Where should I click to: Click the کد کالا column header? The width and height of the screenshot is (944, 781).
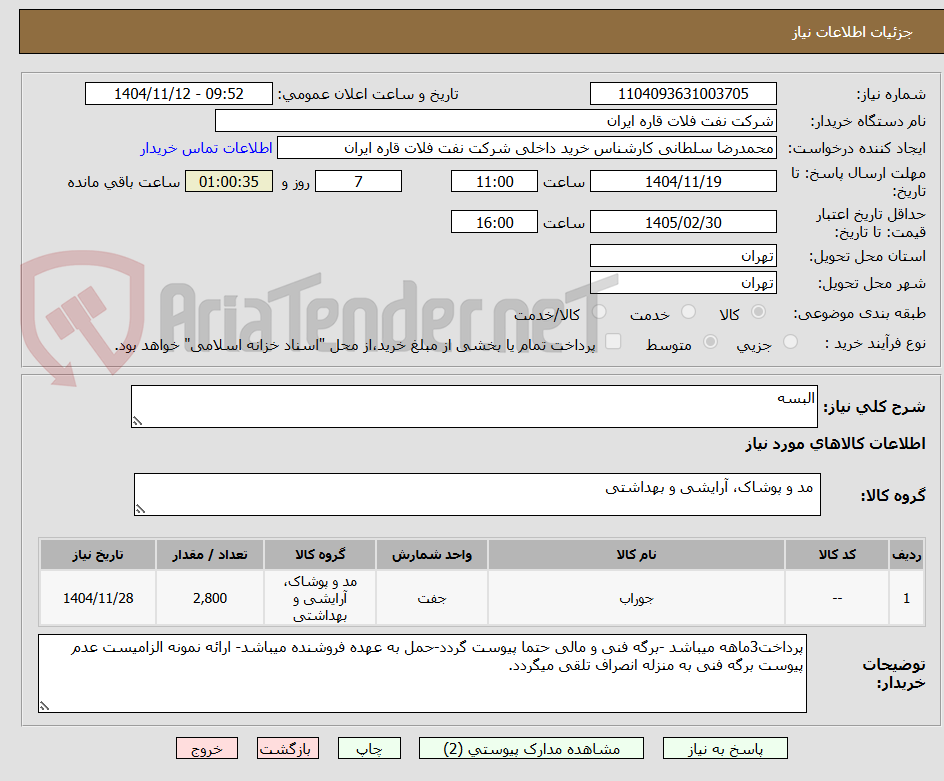point(837,555)
